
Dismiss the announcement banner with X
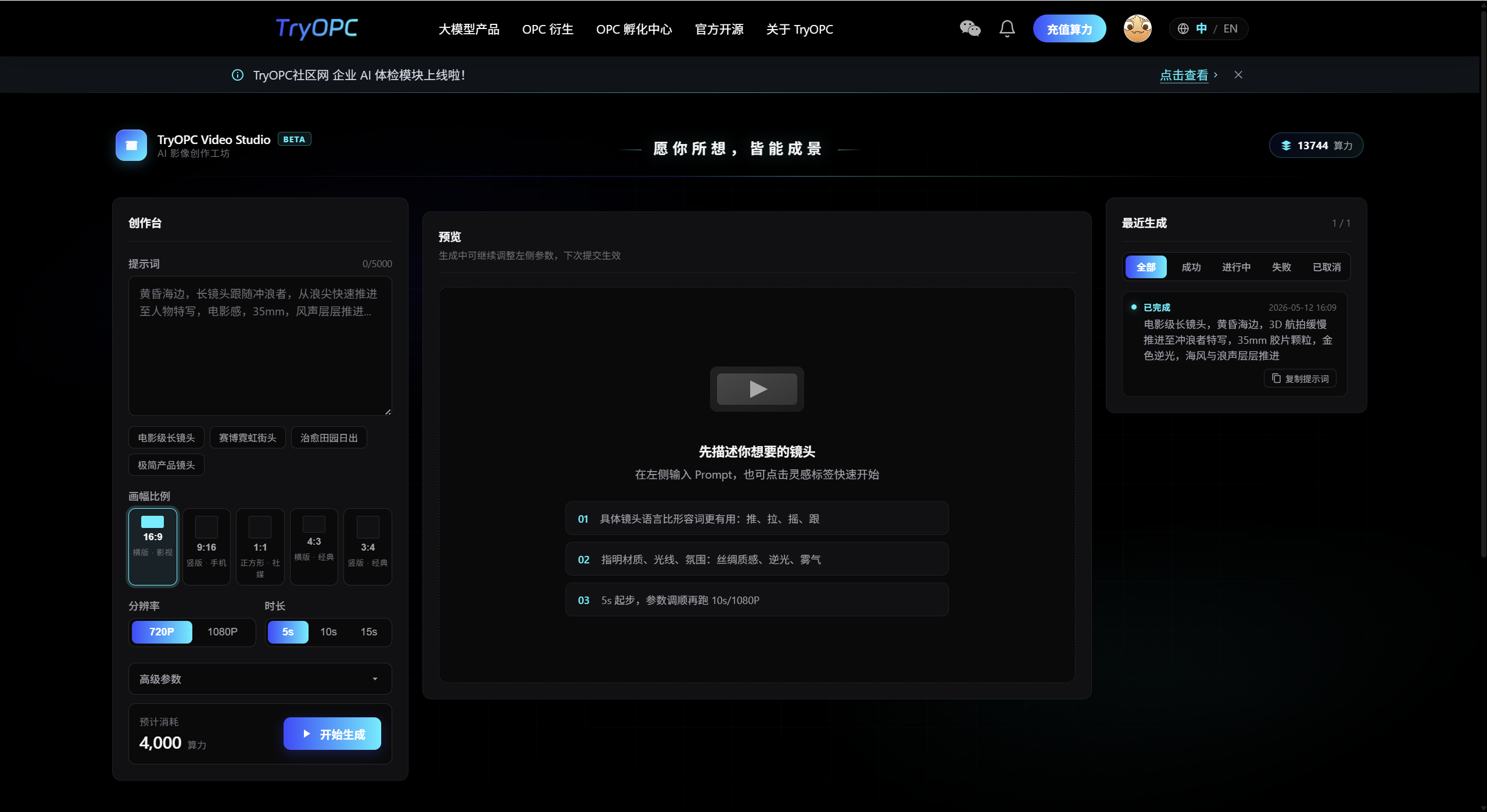click(x=1238, y=74)
